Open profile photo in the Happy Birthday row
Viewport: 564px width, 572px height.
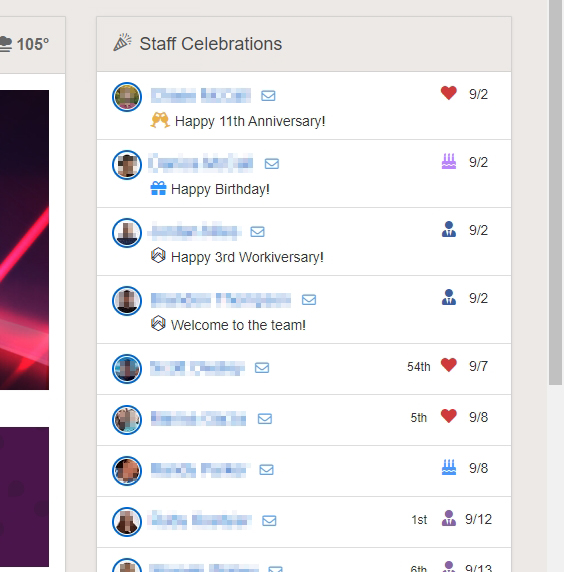point(127,165)
